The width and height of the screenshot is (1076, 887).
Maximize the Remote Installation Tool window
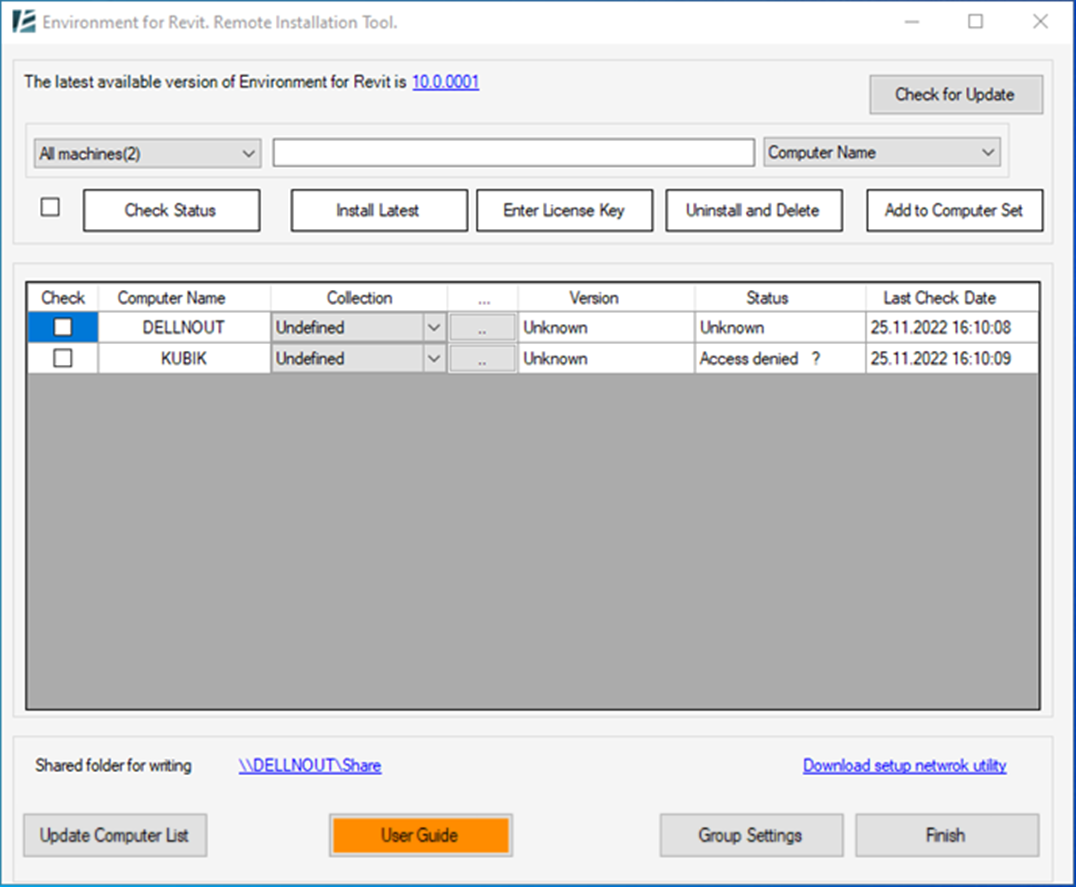(975, 21)
